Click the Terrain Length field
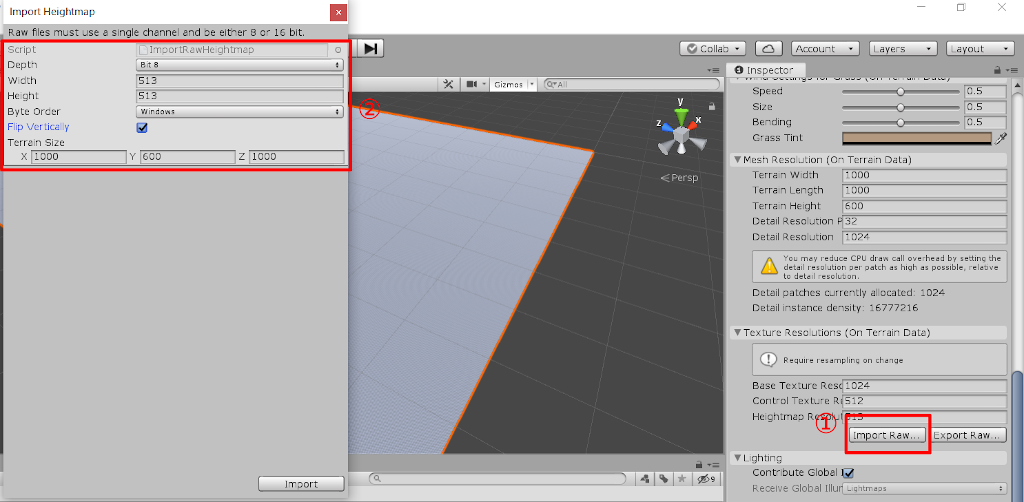This screenshot has width=1024, height=502. pos(924,191)
